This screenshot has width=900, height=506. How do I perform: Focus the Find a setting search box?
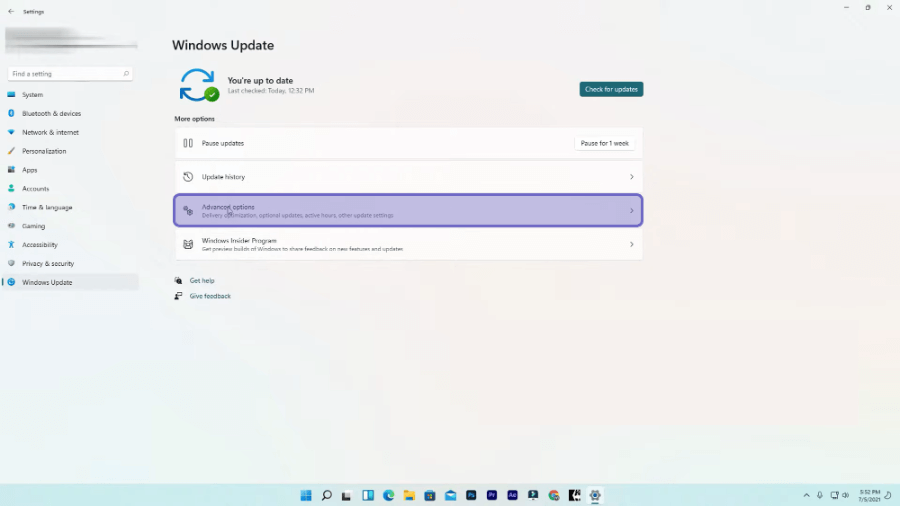click(x=70, y=74)
